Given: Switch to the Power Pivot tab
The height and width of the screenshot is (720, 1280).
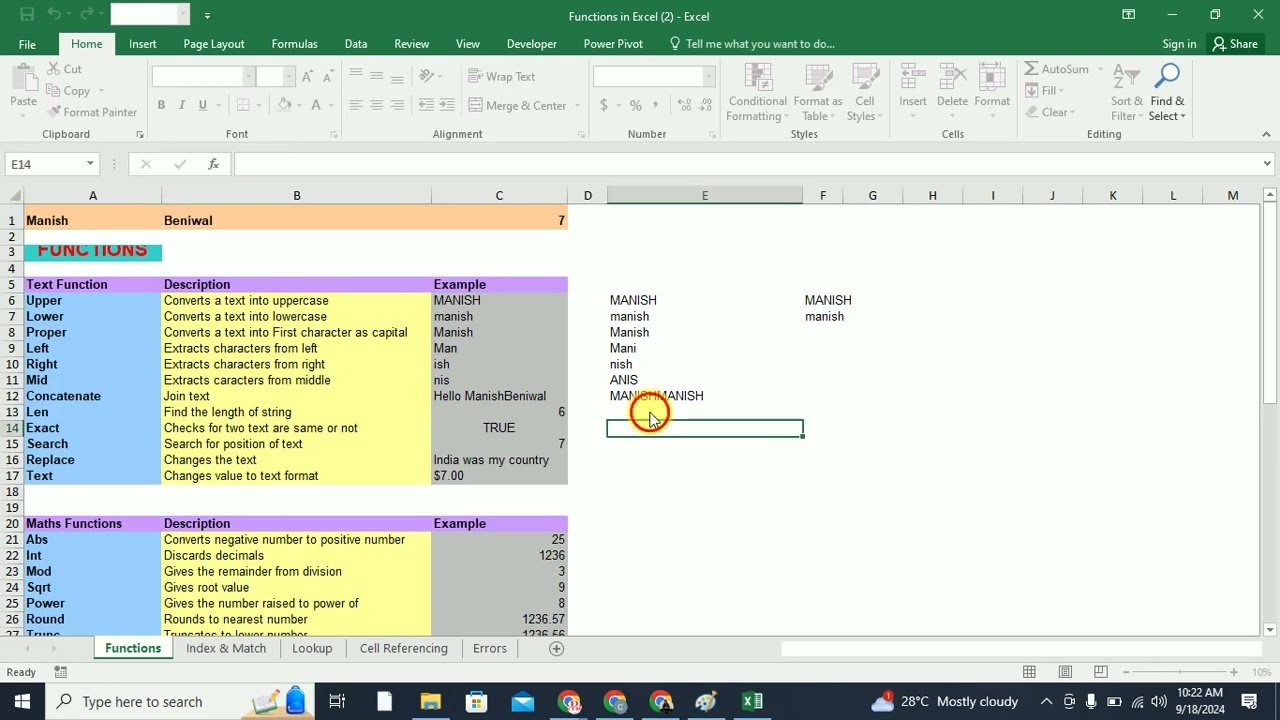Looking at the screenshot, I should pyautogui.click(x=613, y=44).
